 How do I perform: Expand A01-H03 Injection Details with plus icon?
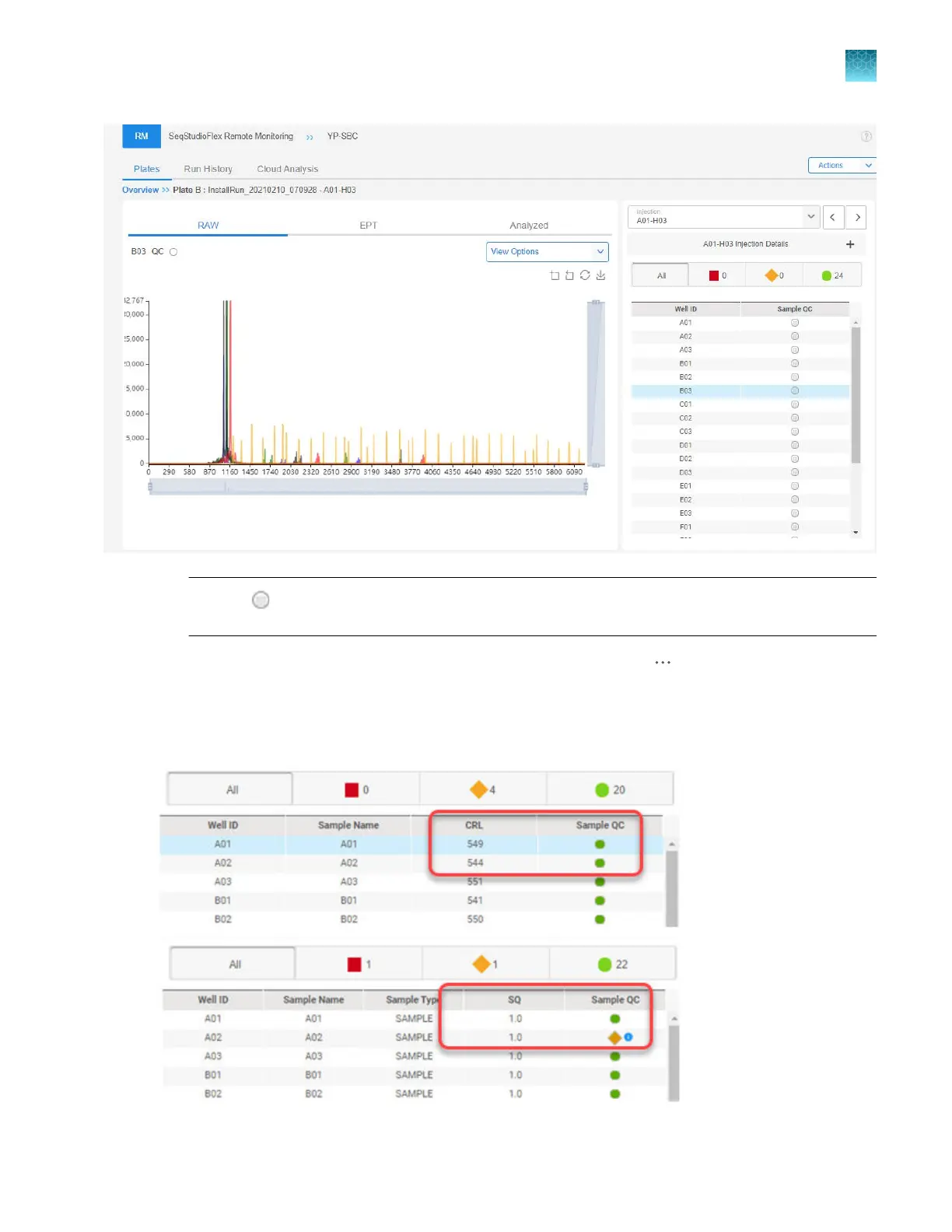click(x=850, y=244)
